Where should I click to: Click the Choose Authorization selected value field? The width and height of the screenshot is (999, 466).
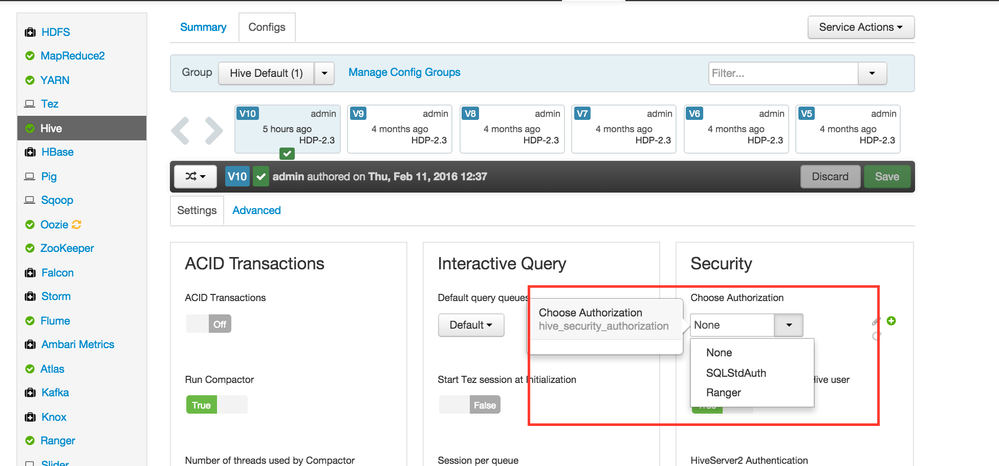(x=733, y=325)
